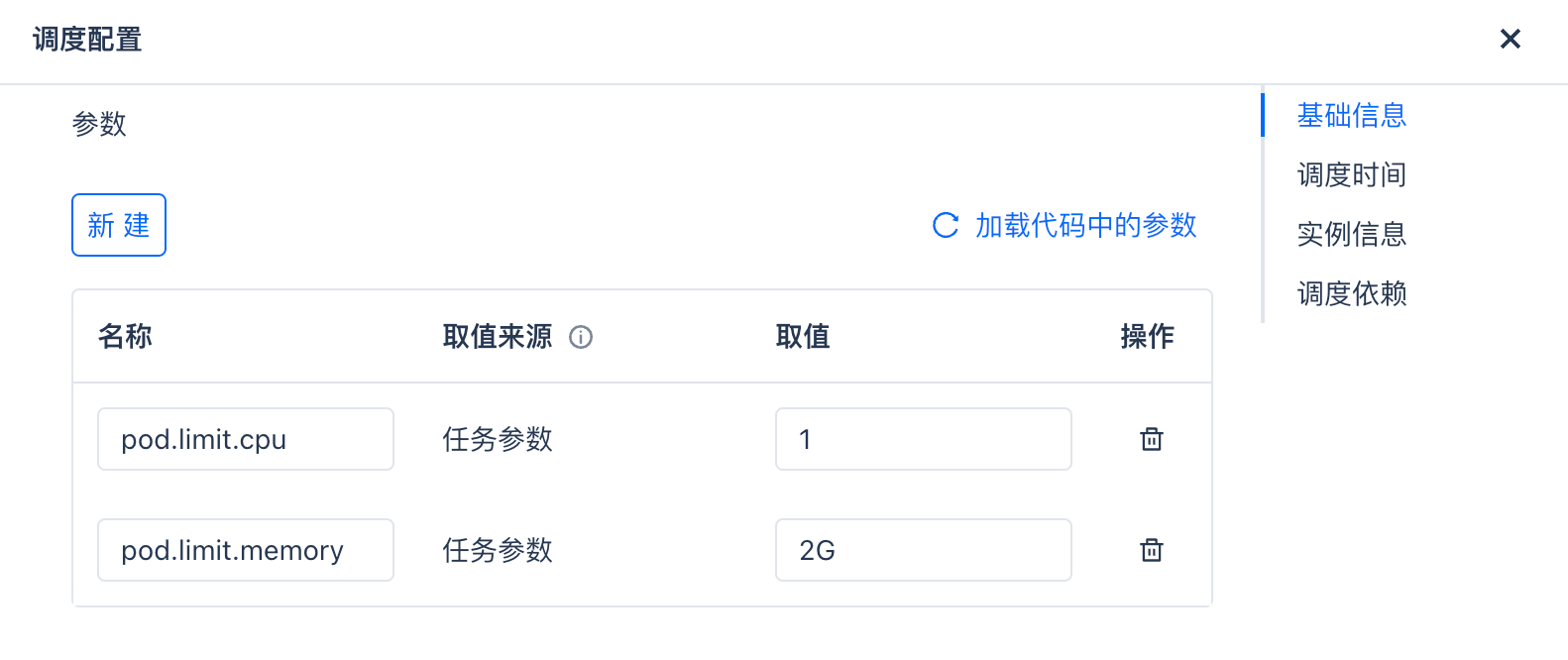Click the 新建 button to add a parameter
The height and width of the screenshot is (660, 1568).
coord(119,225)
